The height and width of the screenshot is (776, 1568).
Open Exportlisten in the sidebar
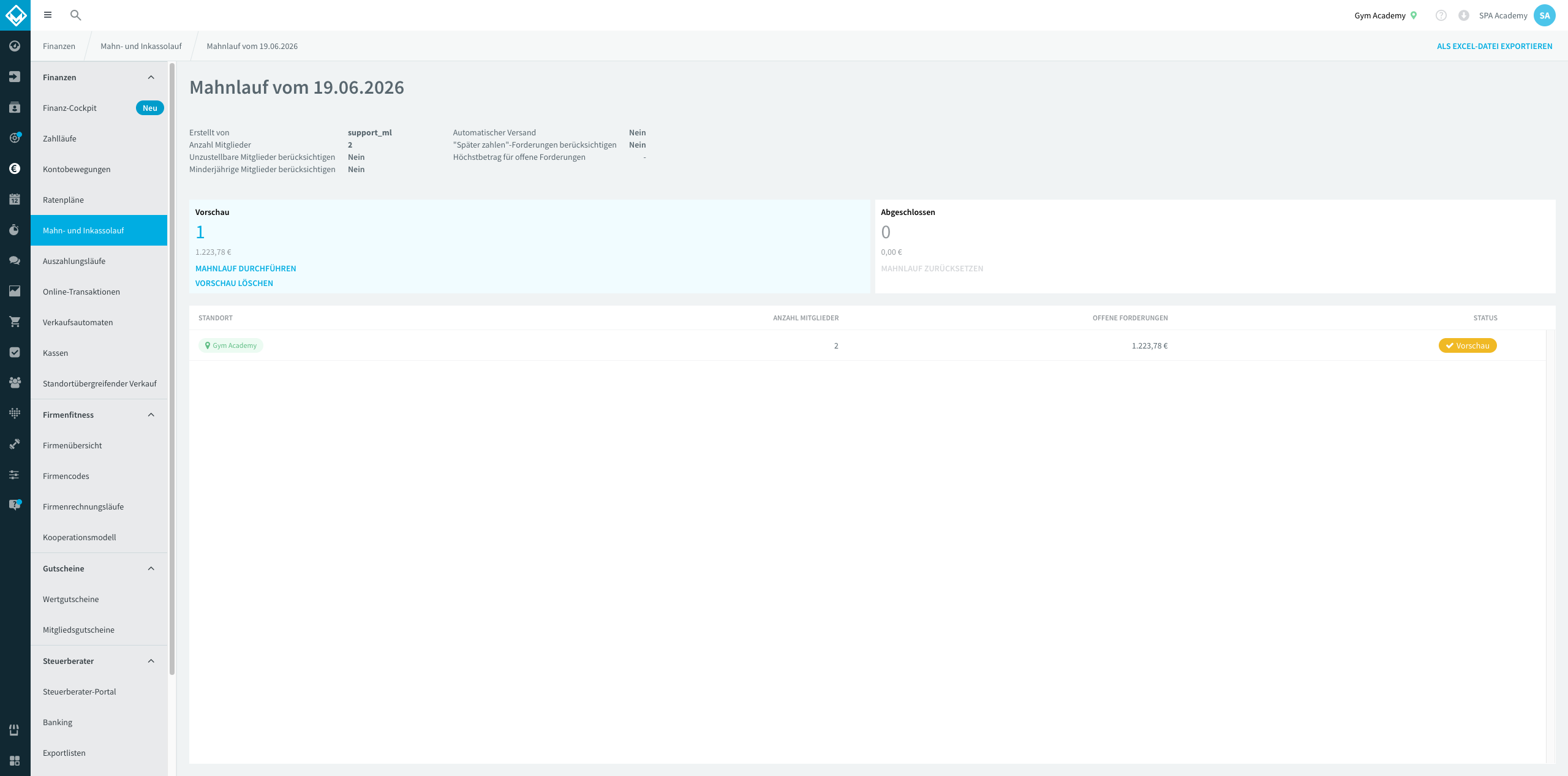coord(99,753)
